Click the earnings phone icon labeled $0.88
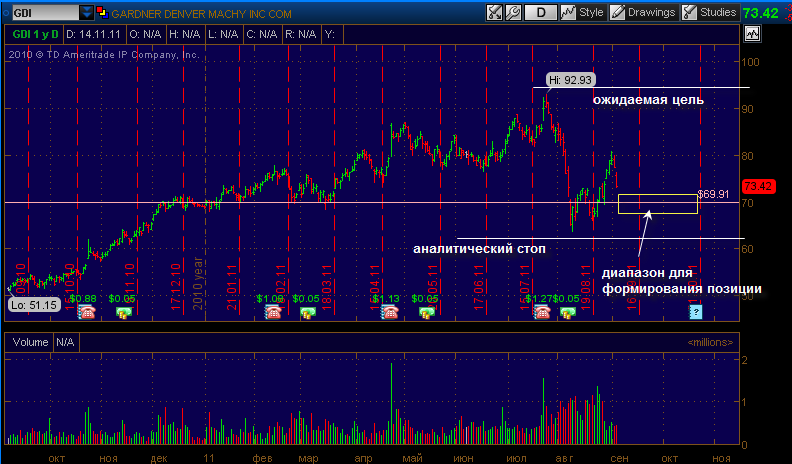Image resolution: width=792 pixels, height=464 pixels. click(x=87, y=313)
